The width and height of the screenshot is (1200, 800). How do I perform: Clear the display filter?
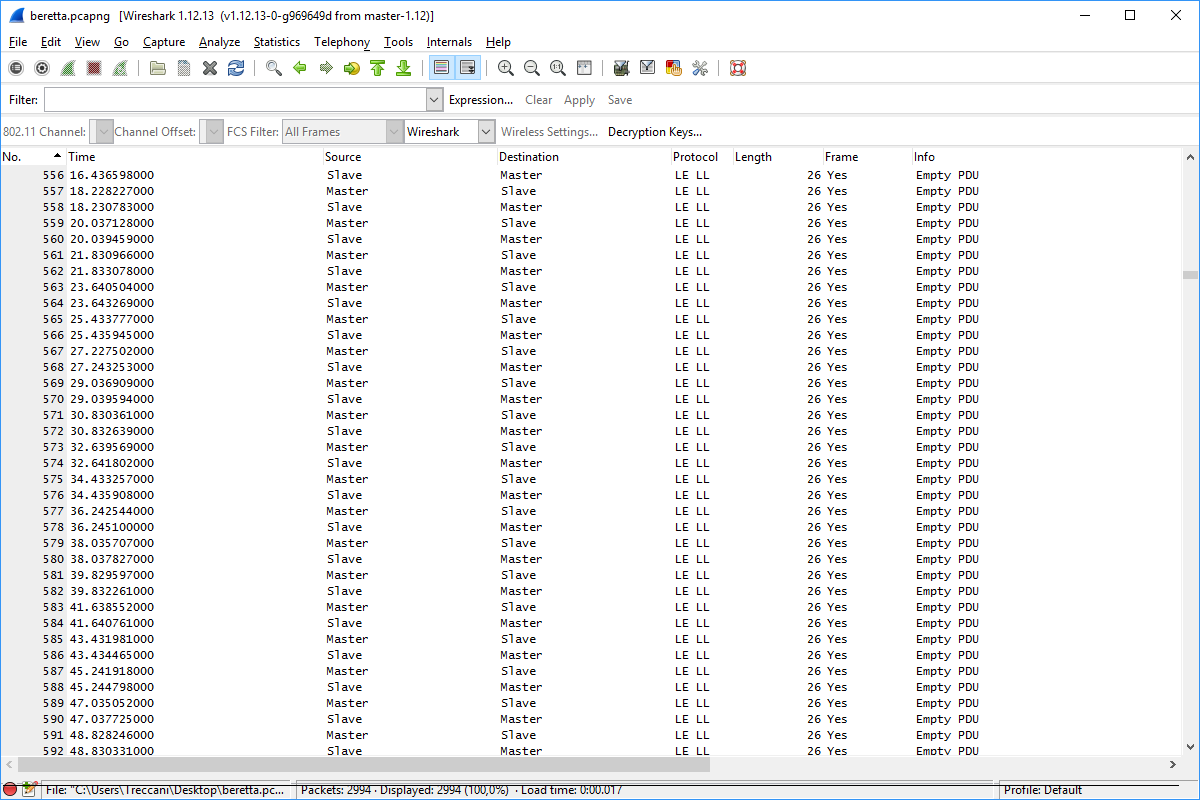pos(539,100)
